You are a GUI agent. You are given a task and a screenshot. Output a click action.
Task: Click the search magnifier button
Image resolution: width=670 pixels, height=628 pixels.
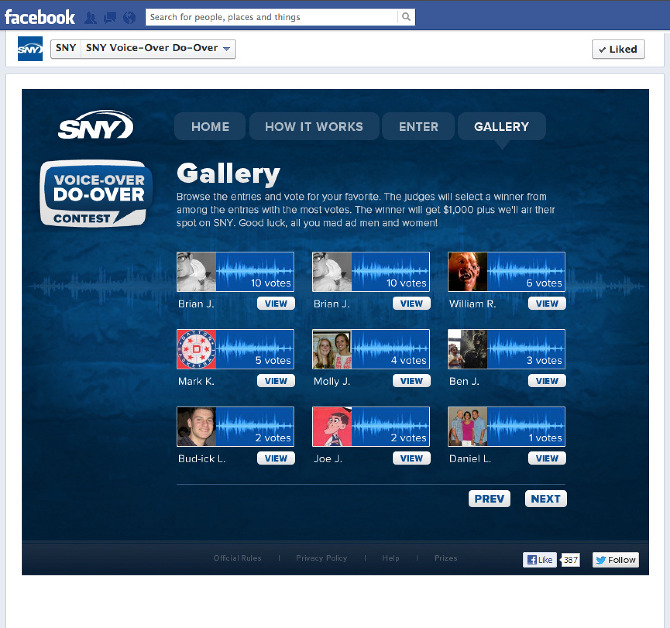(406, 17)
